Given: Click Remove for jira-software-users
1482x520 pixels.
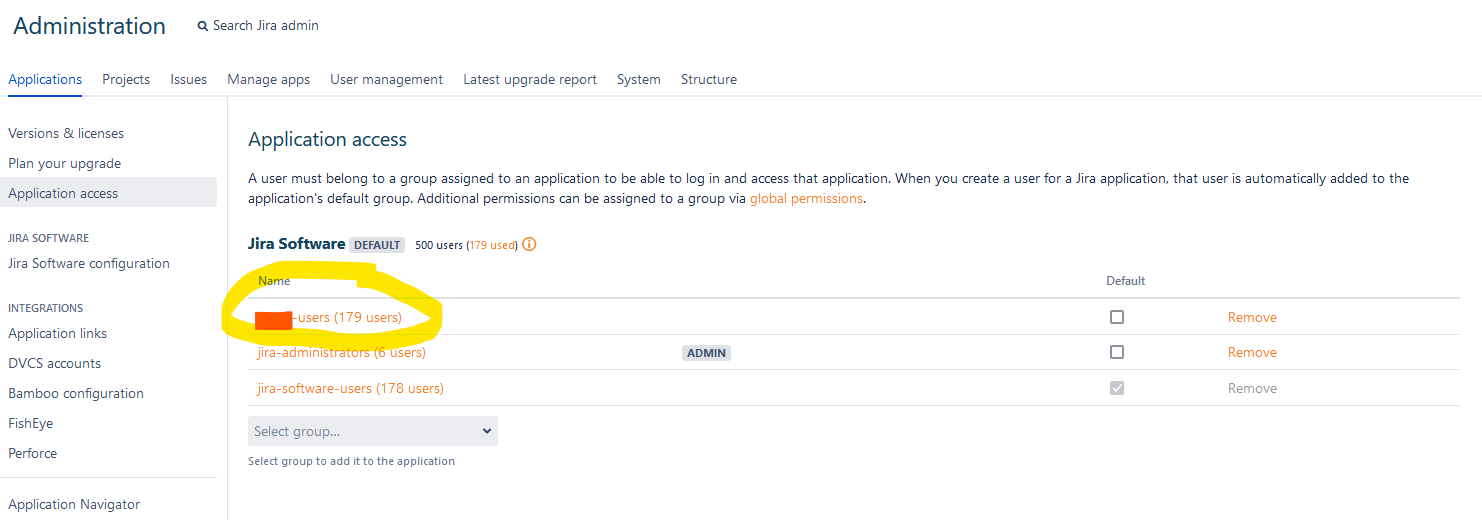Looking at the screenshot, I should pyautogui.click(x=1252, y=388).
